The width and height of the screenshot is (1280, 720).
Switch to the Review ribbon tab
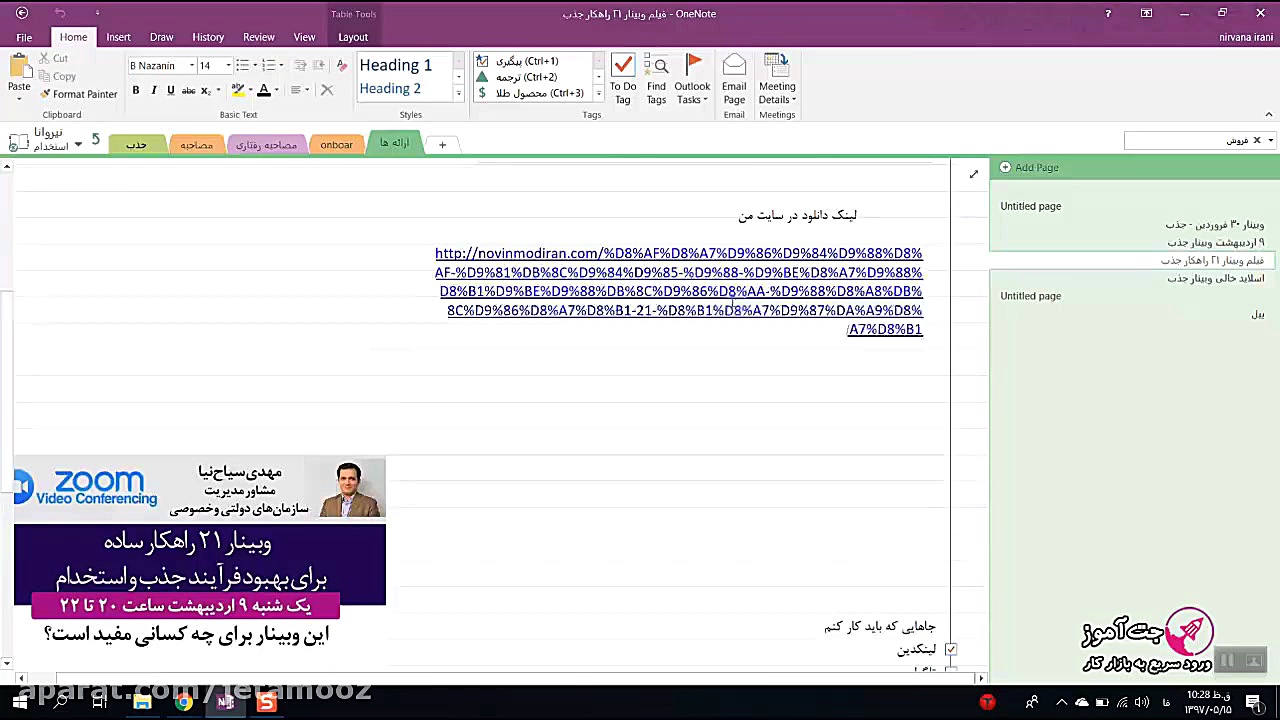pos(258,37)
